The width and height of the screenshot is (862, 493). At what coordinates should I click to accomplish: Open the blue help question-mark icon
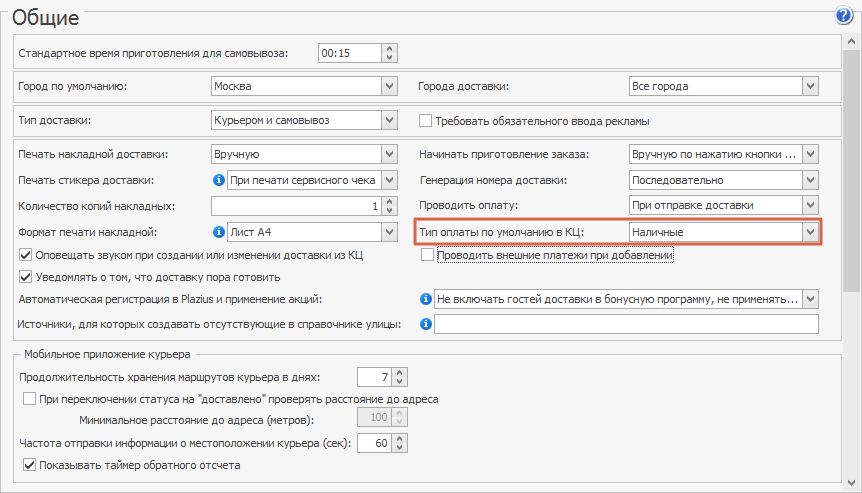843,15
